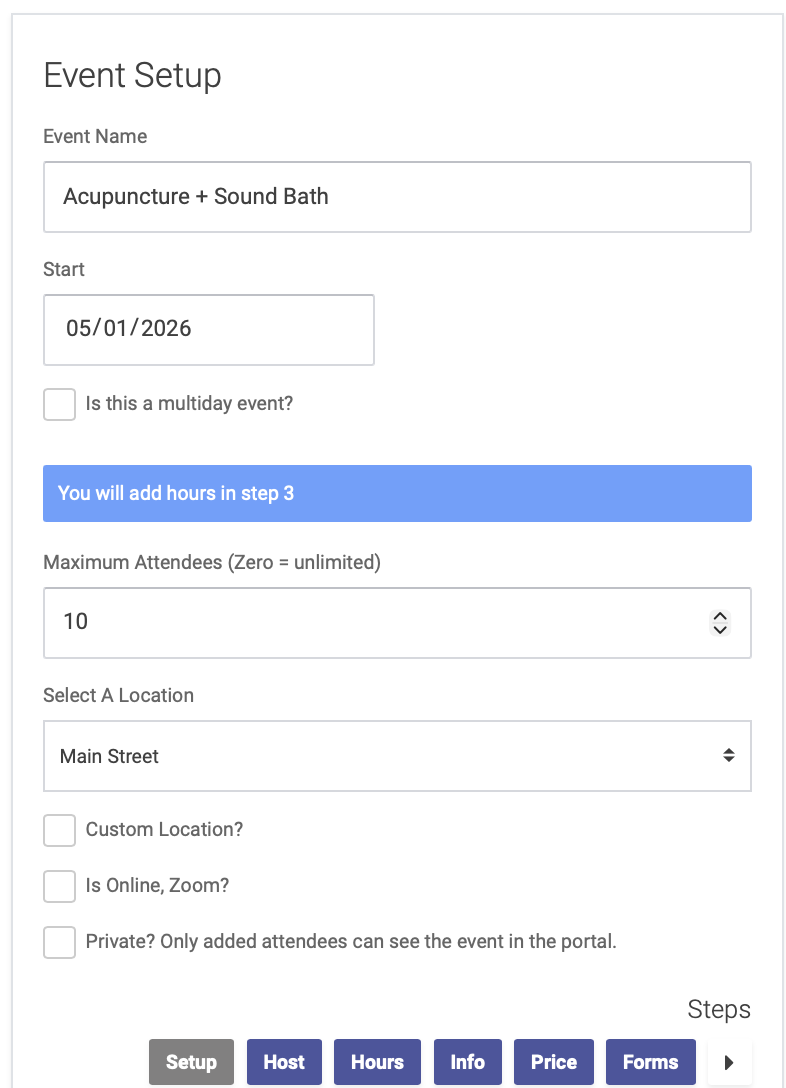Select the year in the Start date
The width and height of the screenshot is (786, 1088).
[x=166, y=329]
